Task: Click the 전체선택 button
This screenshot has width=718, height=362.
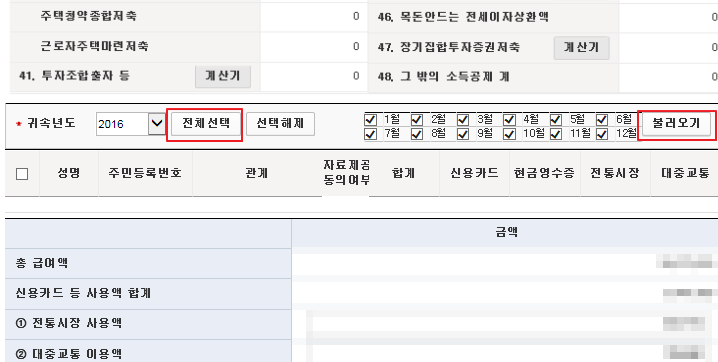Action: click(206, 124)
